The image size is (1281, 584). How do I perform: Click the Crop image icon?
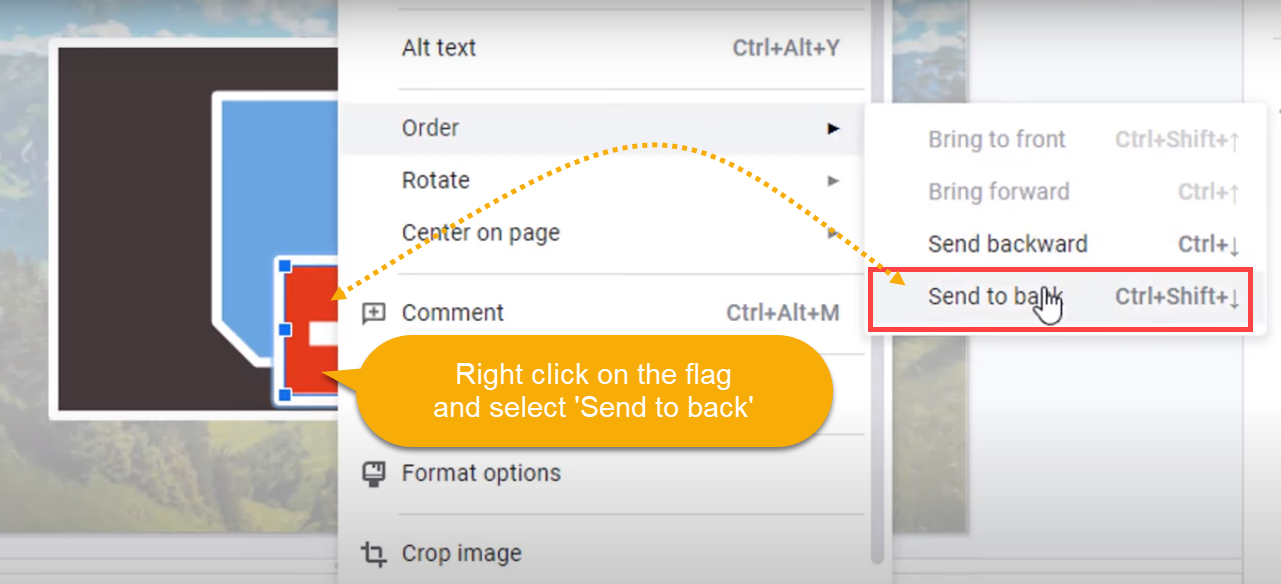tap(374, 552)
